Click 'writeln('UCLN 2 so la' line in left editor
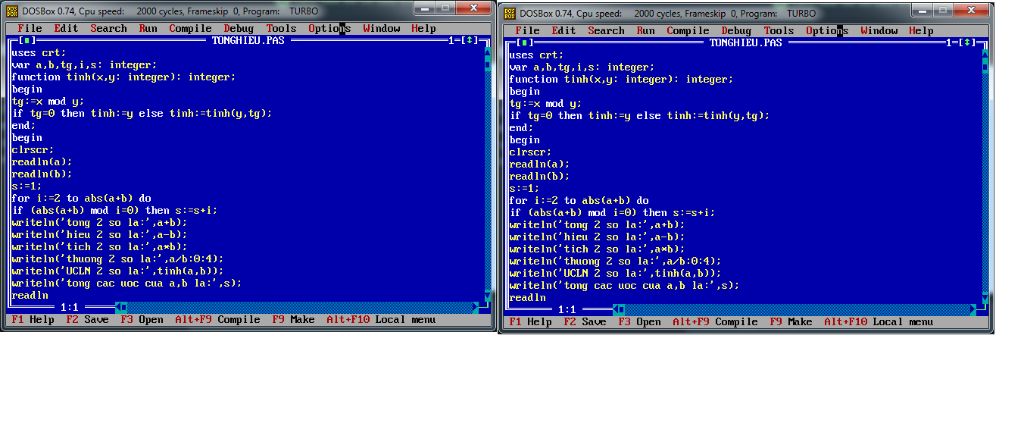 click(118, 271)
